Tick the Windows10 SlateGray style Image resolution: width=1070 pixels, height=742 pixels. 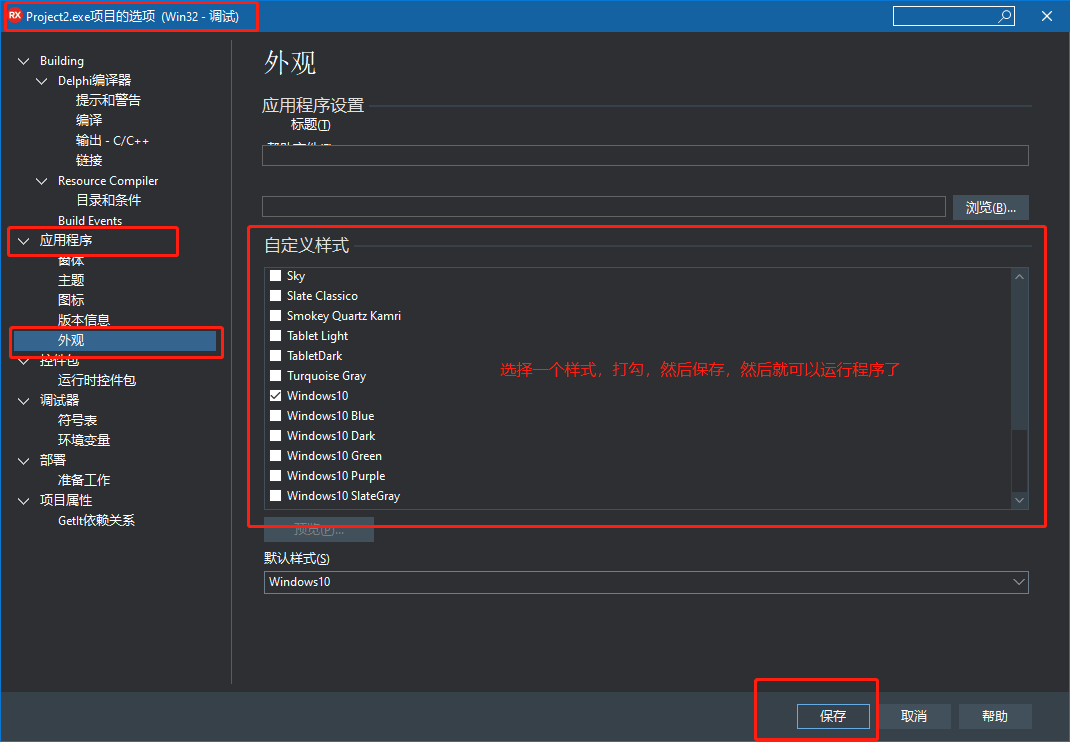pyautogui.click(x=276, y=496)
